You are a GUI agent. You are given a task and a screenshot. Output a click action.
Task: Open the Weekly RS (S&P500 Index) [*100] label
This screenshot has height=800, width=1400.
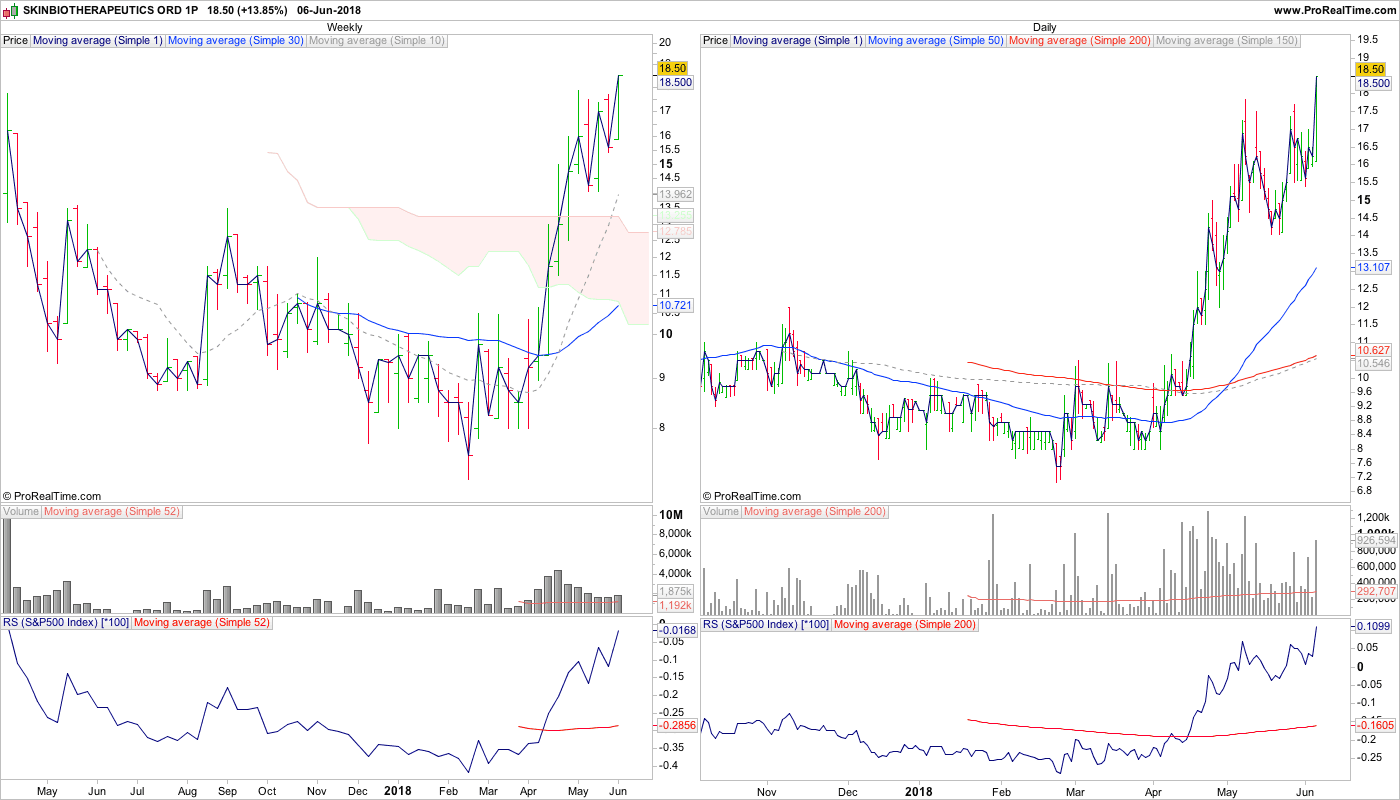coord(66,624)
